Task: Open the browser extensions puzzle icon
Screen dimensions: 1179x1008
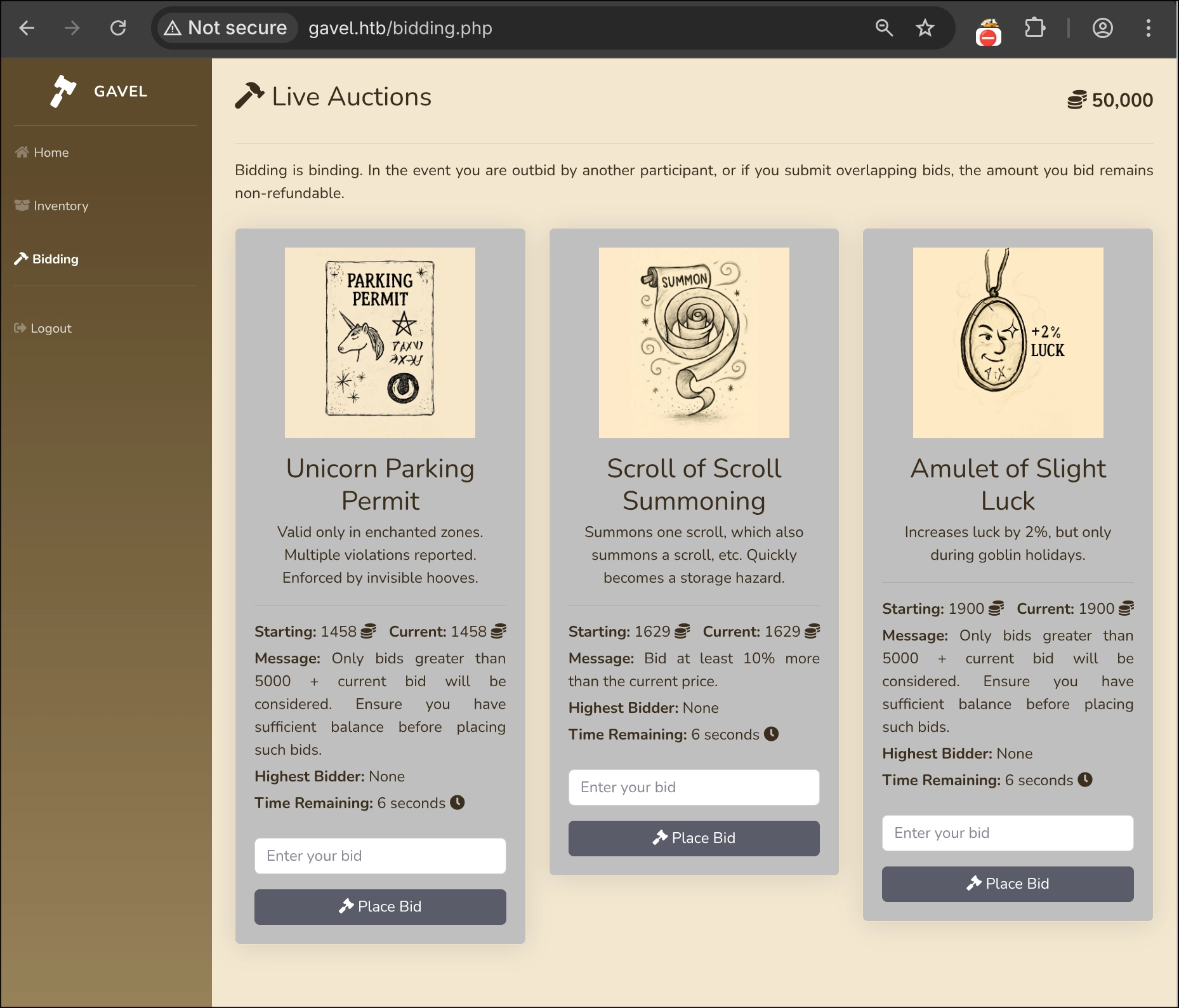Action: (x=1034, y=28)
